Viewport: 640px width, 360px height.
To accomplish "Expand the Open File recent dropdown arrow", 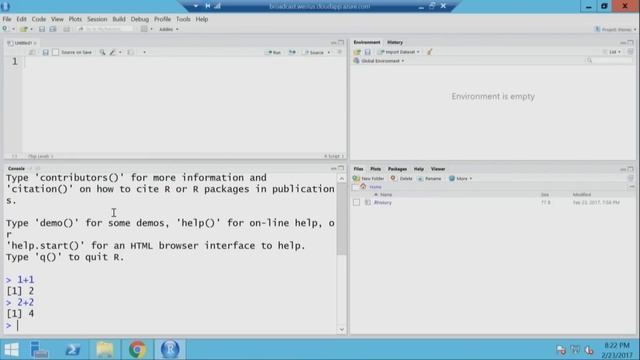I will [x=31, y=29].
